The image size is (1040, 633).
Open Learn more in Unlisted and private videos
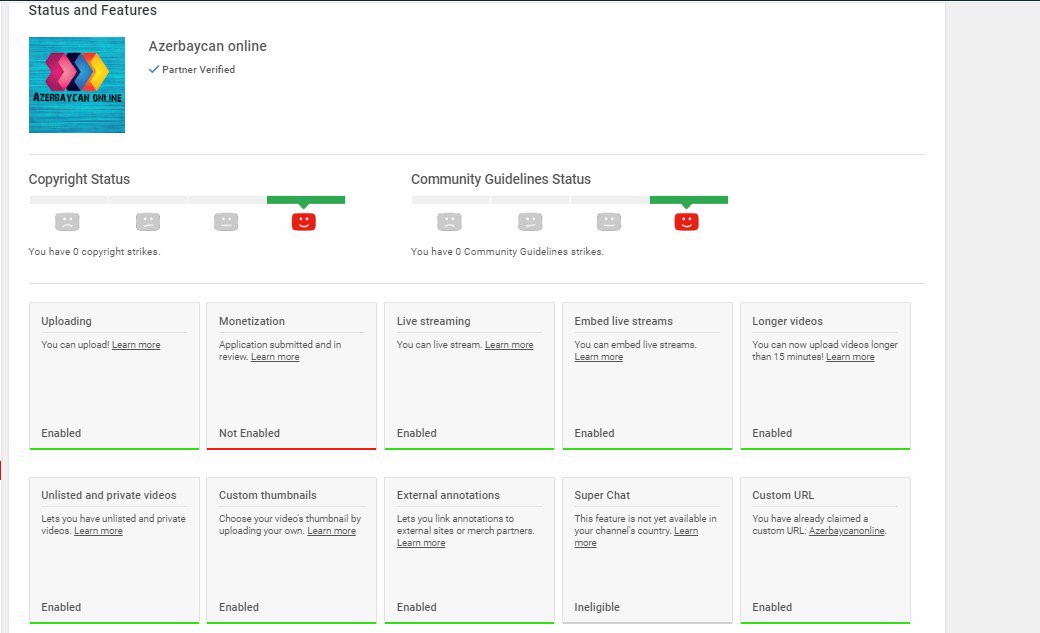pos(98,531)
